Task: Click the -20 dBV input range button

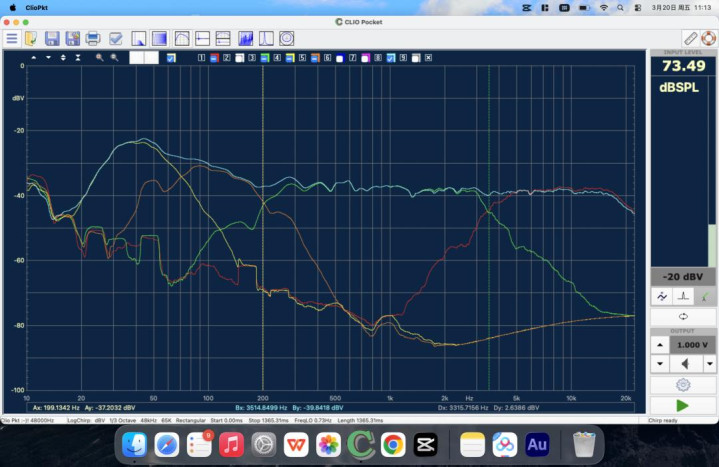Action: (x=683, y=277)
